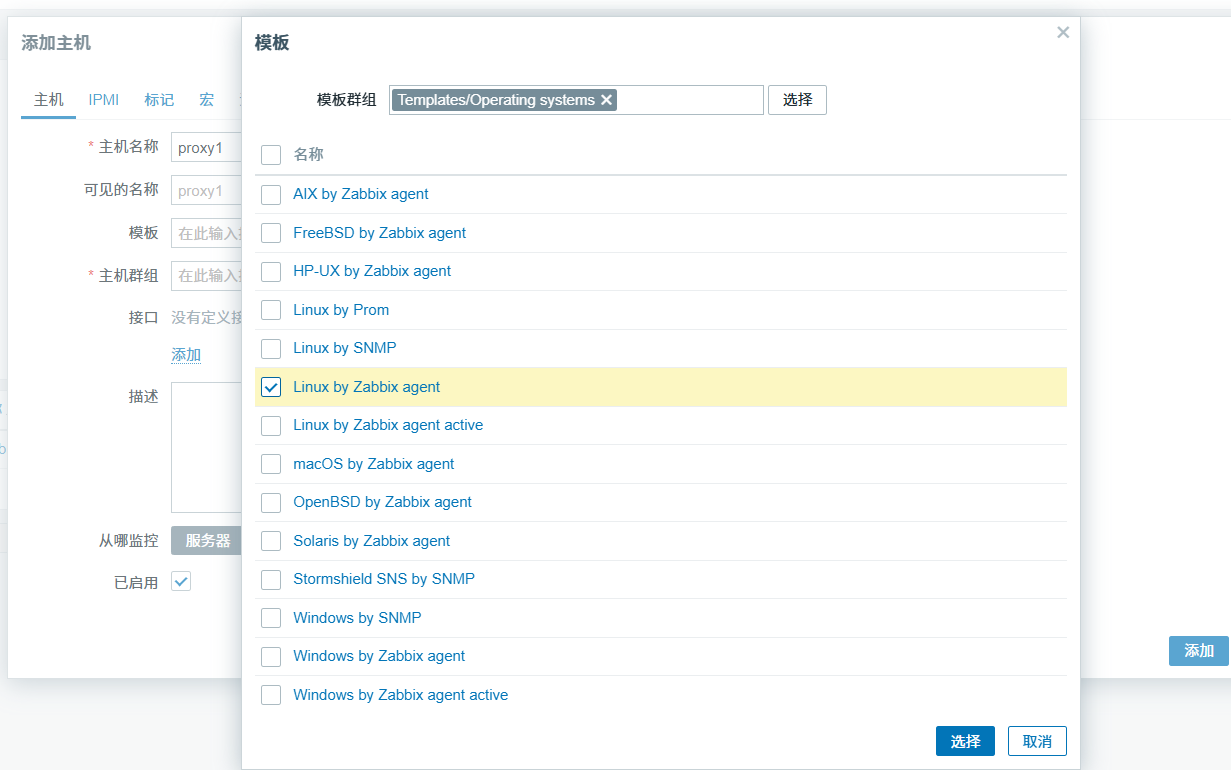Switch to IPMI tab
1231x770 pixels.
(104, 100)
